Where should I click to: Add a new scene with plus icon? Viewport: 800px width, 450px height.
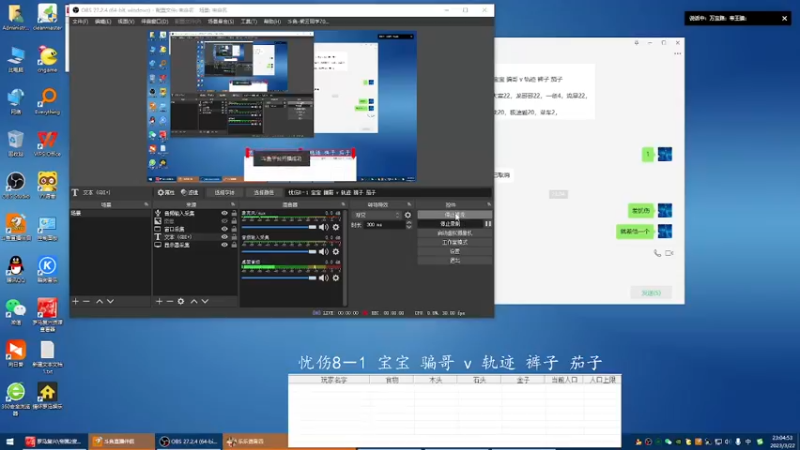tap(76, 302)
